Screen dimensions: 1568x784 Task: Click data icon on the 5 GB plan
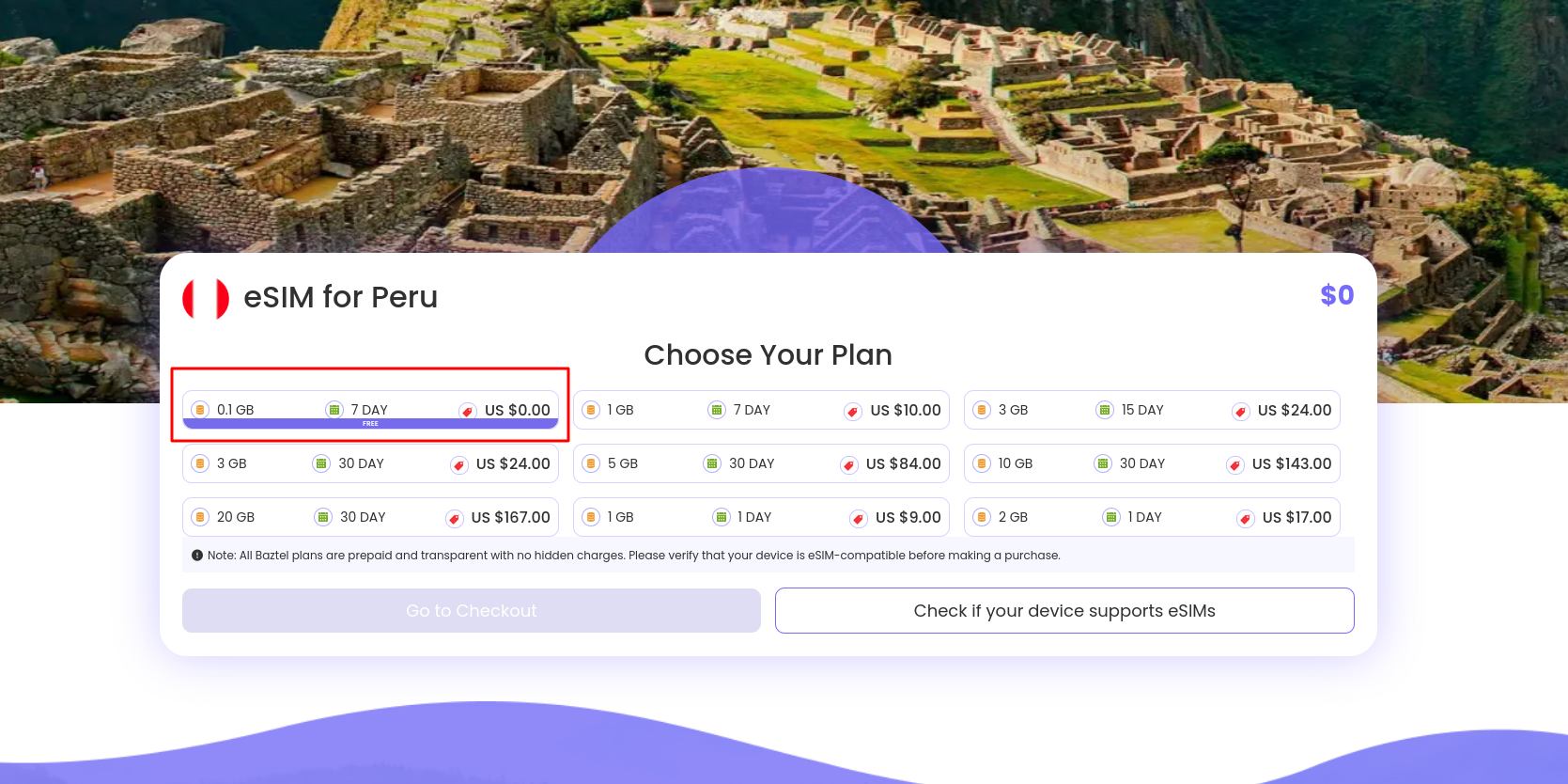591,463
